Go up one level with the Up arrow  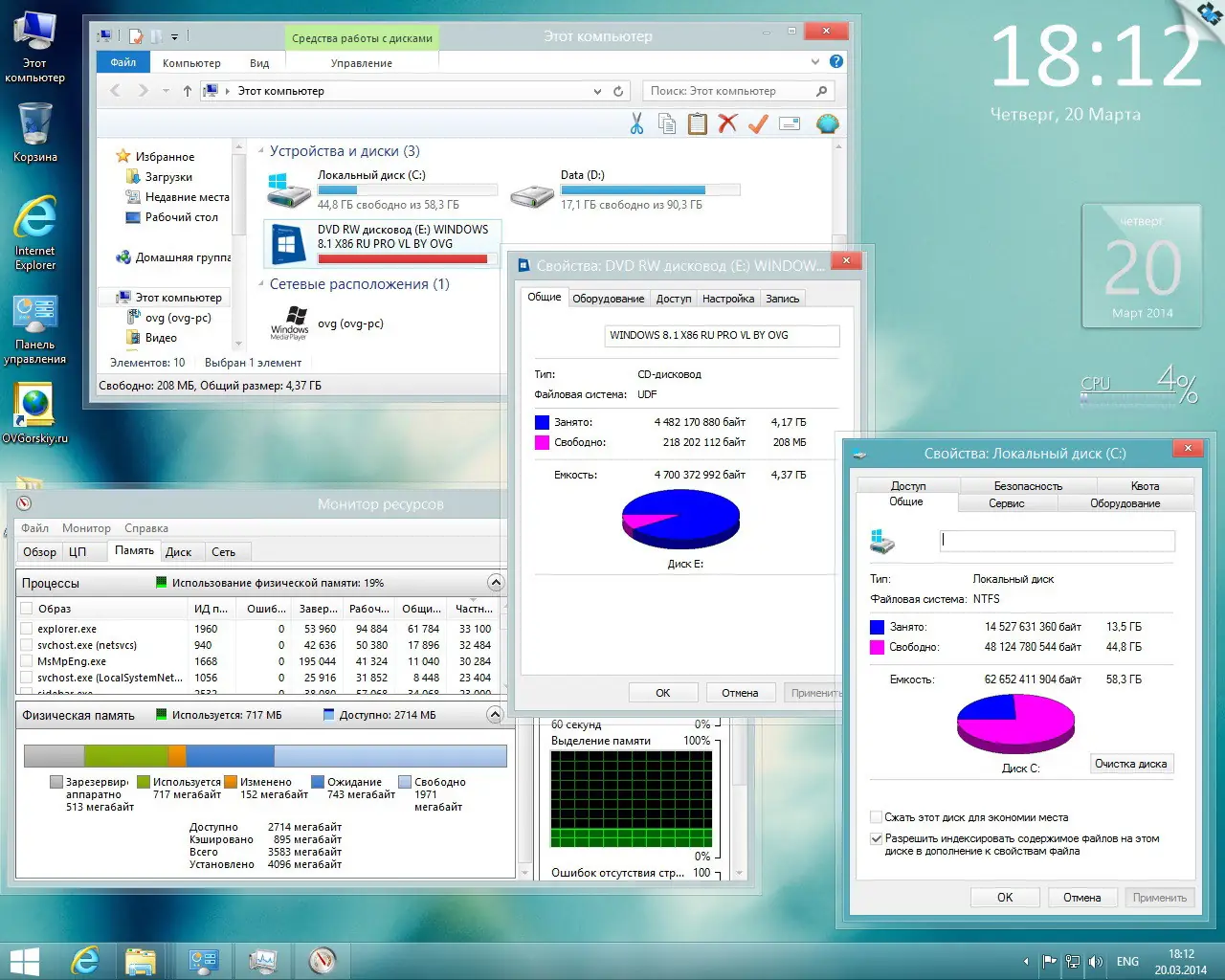click(188, 91)
